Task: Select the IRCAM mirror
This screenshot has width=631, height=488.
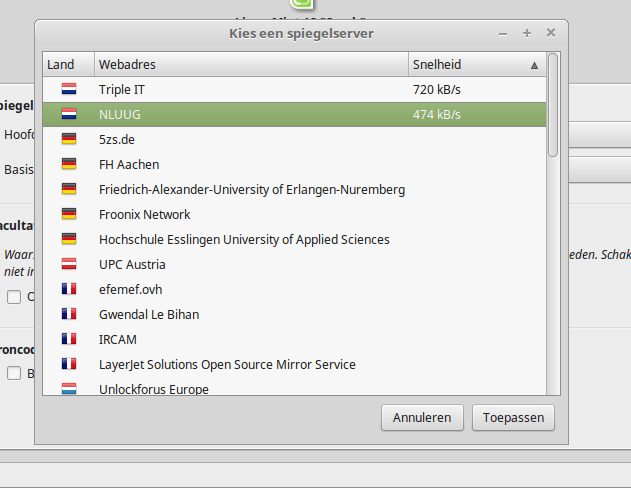Action: (294, 339)
